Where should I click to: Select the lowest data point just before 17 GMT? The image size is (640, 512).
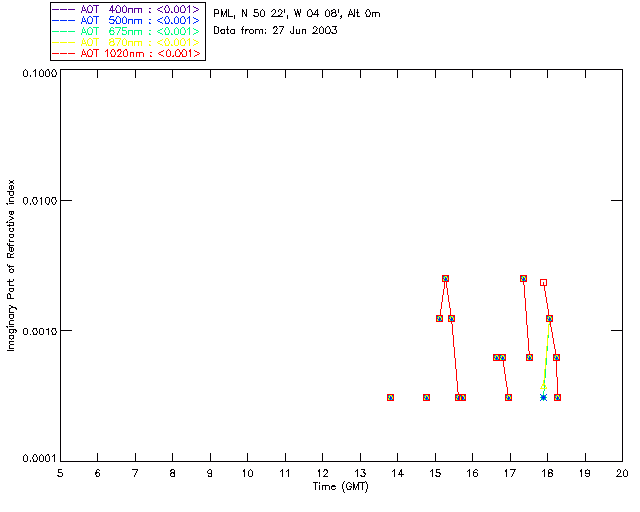[x=508, y=397]
